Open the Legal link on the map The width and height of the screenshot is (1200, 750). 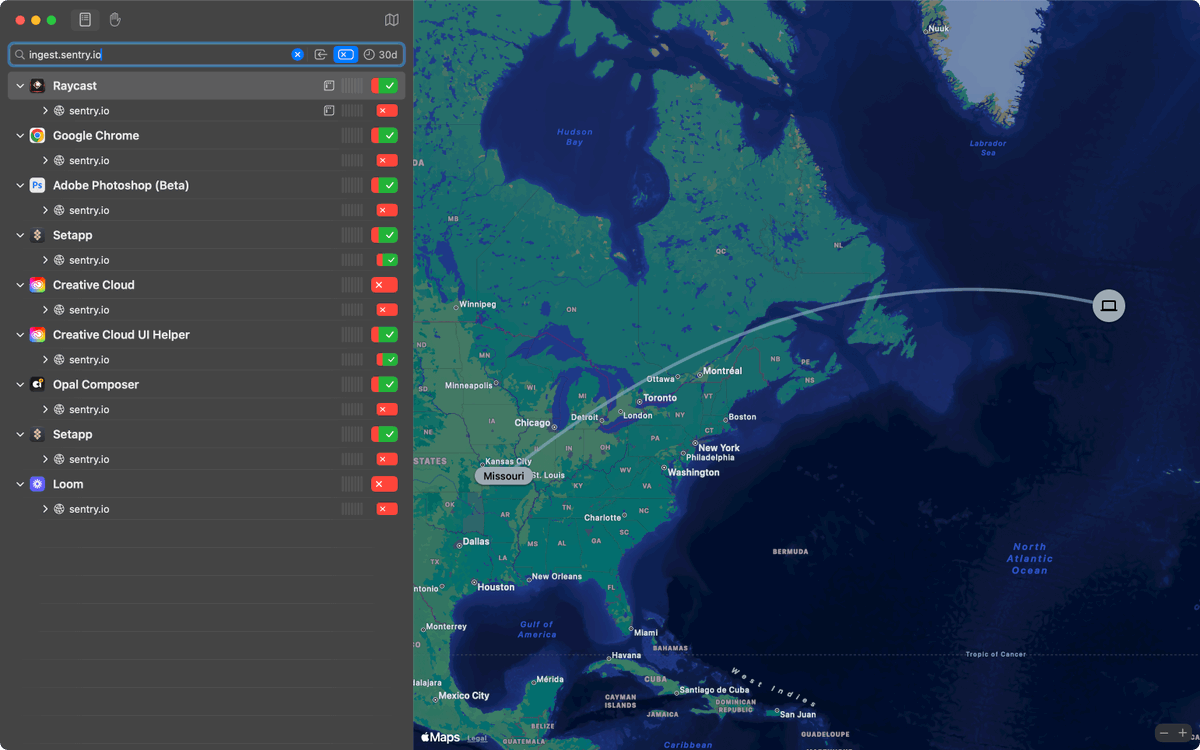(477, 738)
